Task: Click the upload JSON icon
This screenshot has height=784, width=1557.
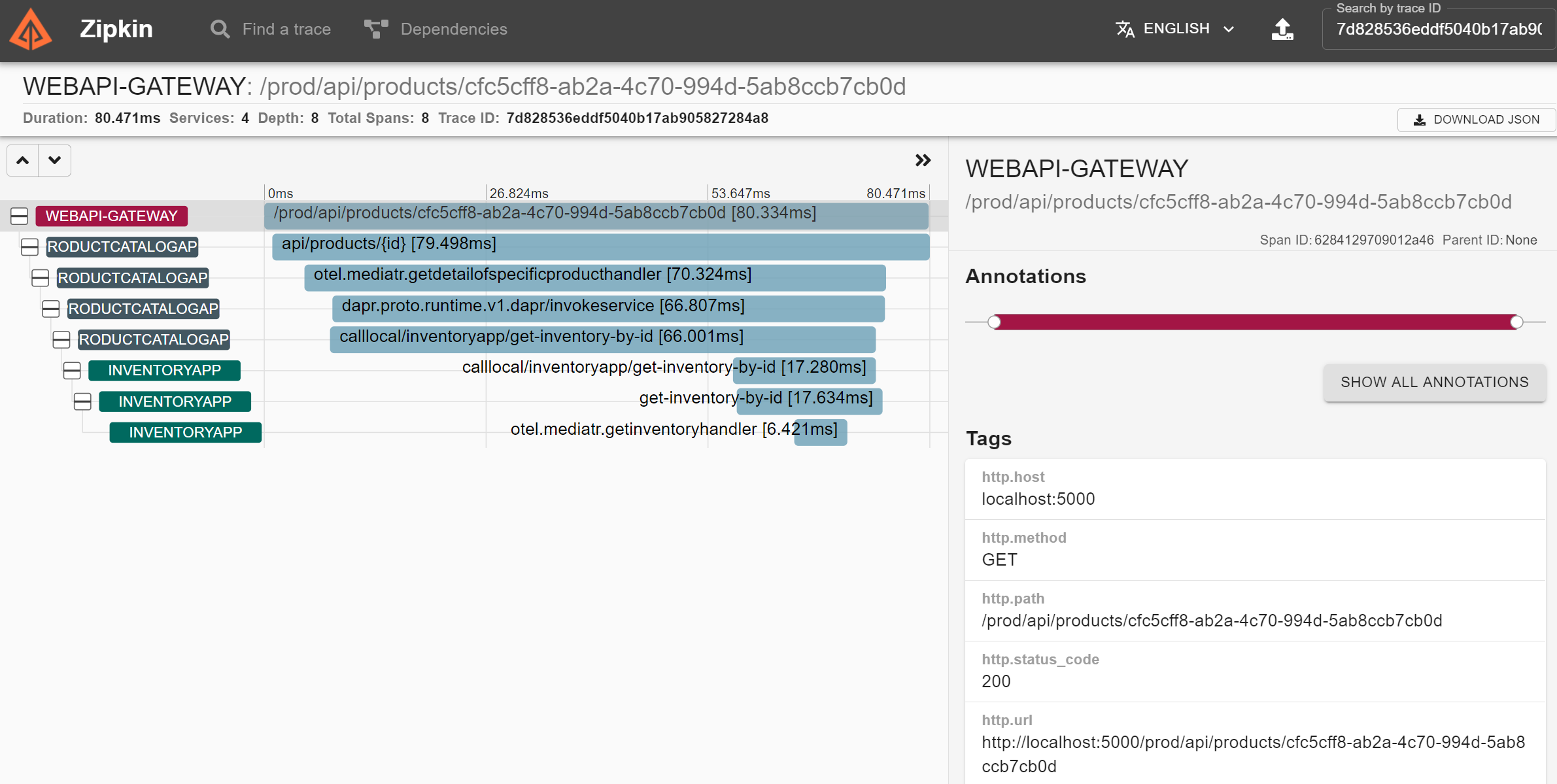Action: [1282, 29]
